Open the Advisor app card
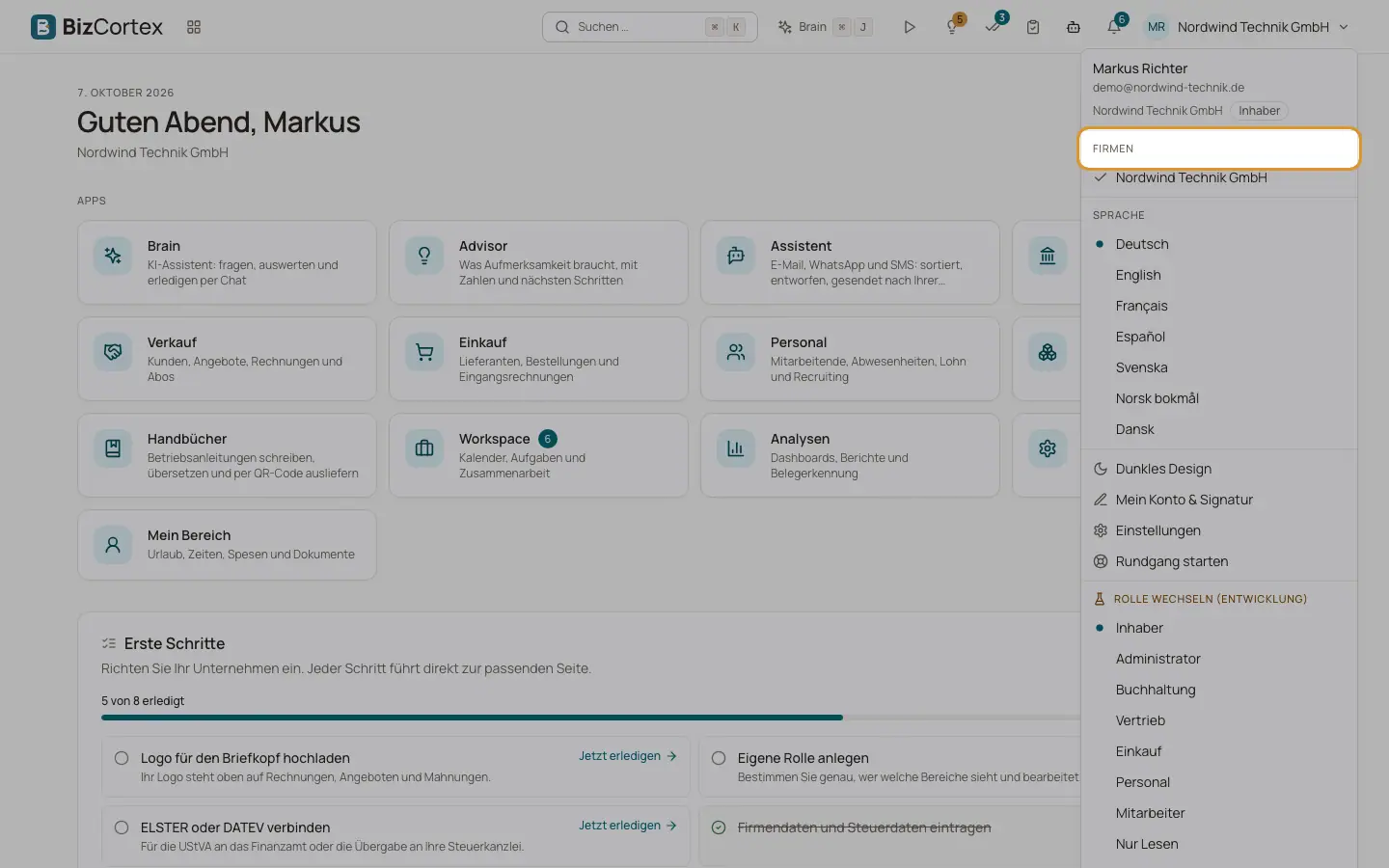The image size is (1389, 868). pos(538,262)
